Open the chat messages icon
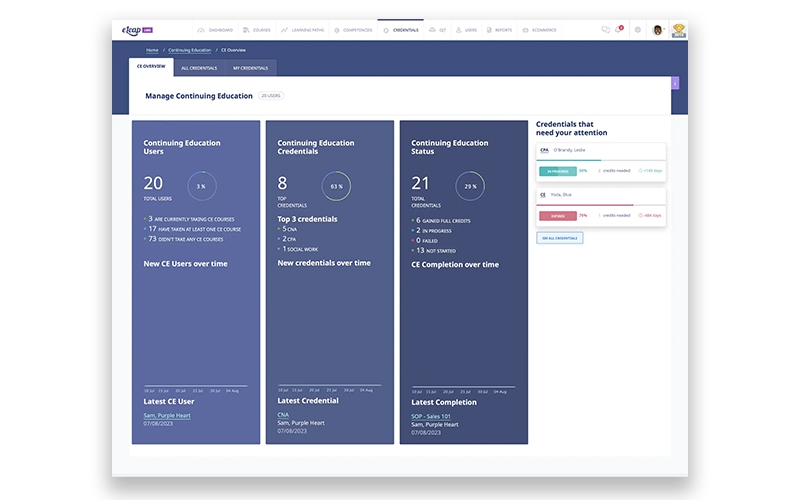This screenshot has height=500, width=800. [605, 30]
